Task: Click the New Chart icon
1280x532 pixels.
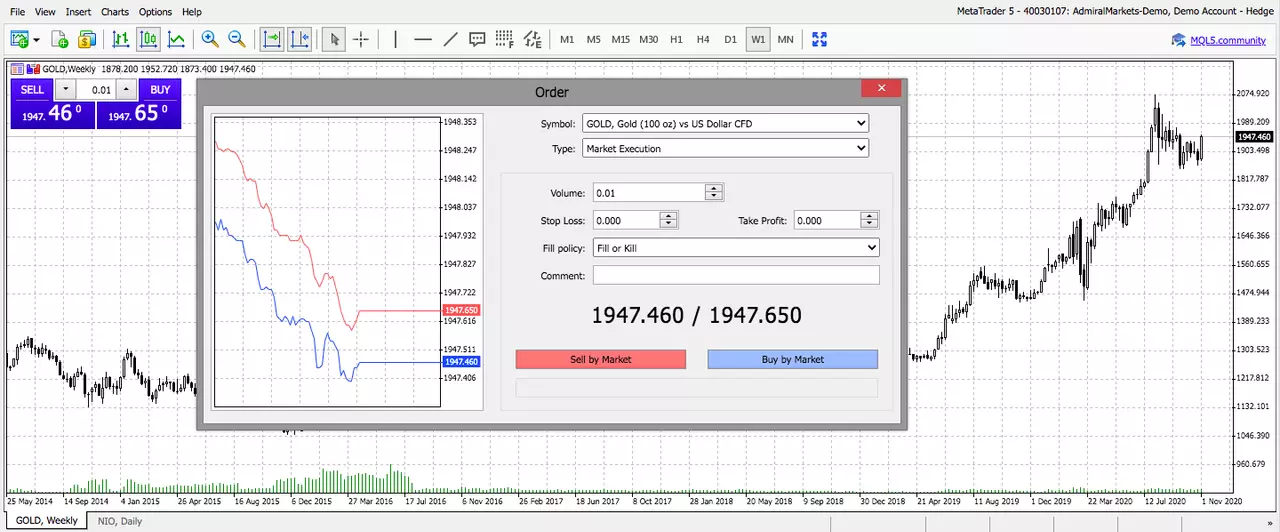Action: pos(19,40)
